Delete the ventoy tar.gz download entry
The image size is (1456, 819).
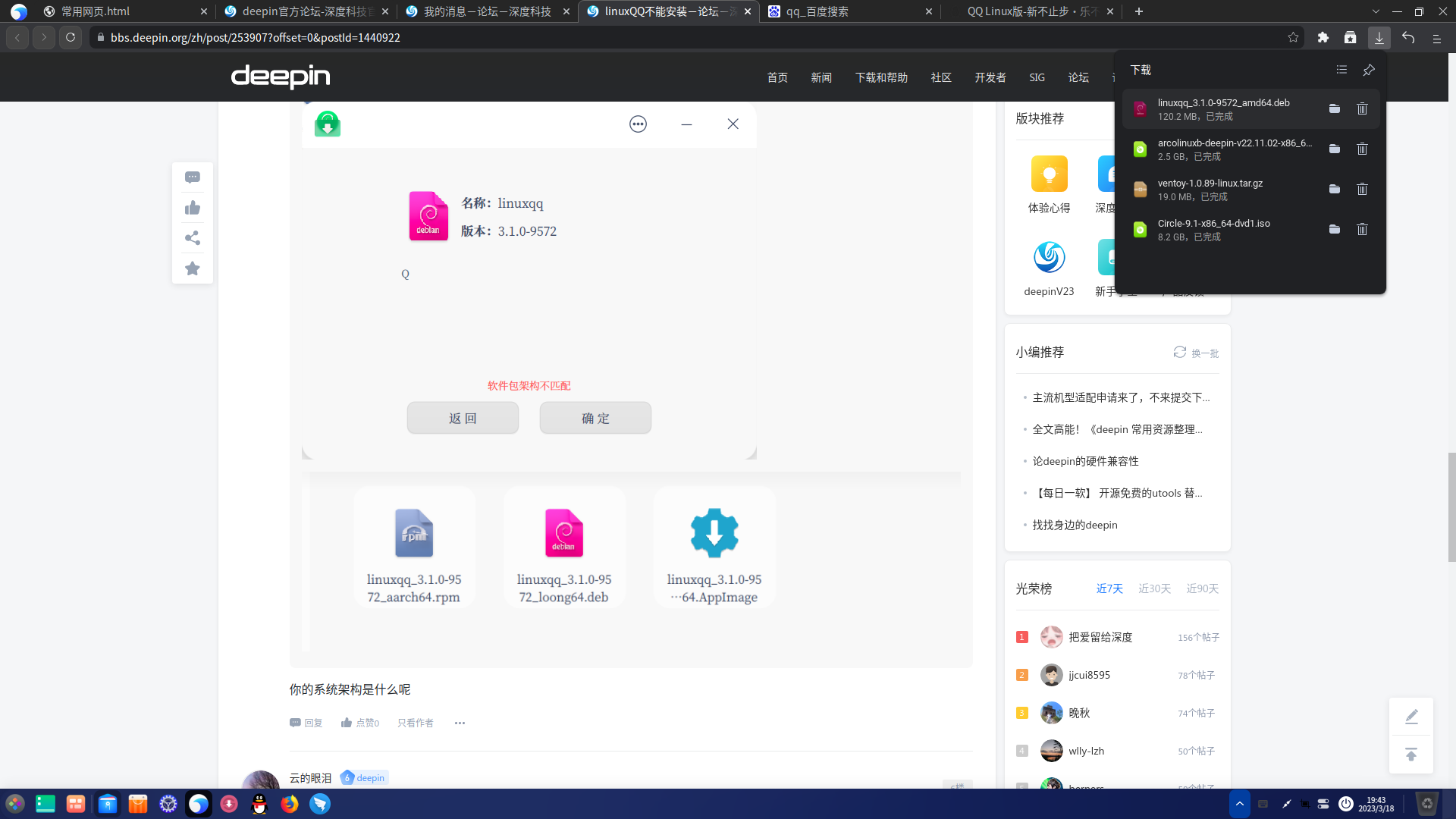(1362, 190)
